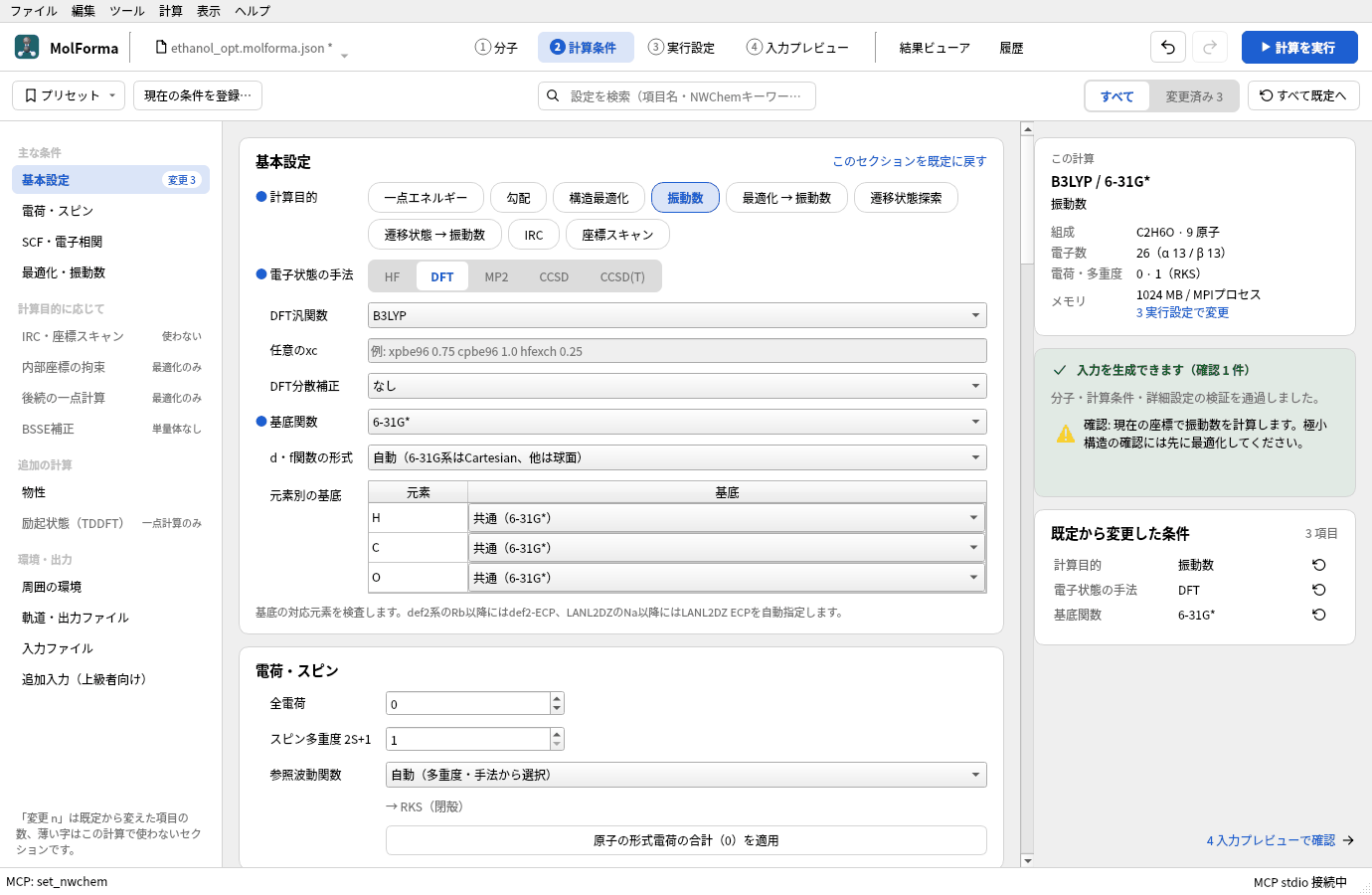
Task: Select 座標スキャン calculation purpose
Action: (617, 235)
